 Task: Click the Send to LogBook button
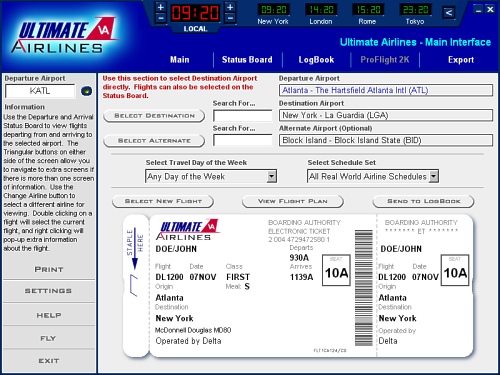423,201
